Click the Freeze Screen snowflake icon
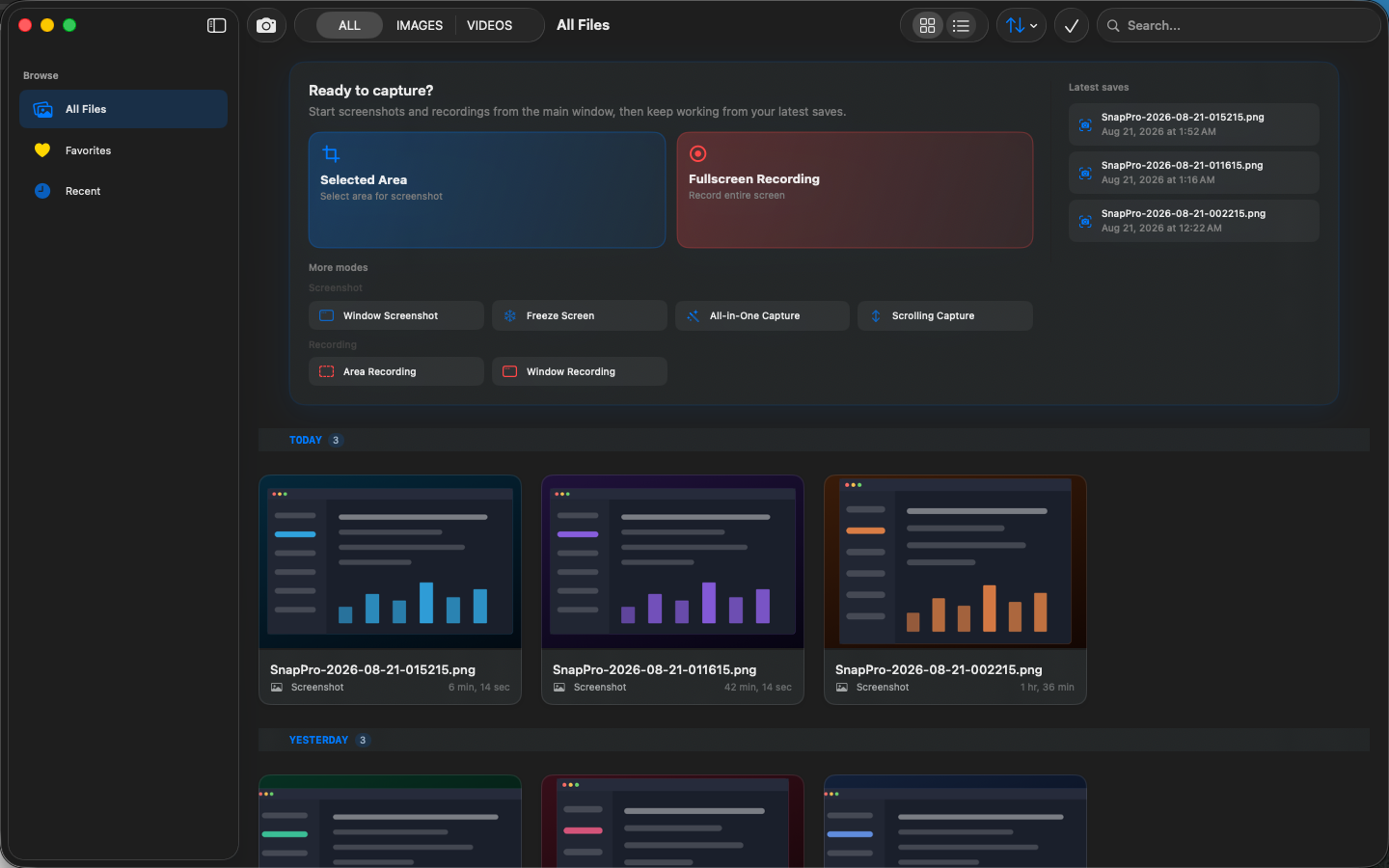 (x=510, y=315)
